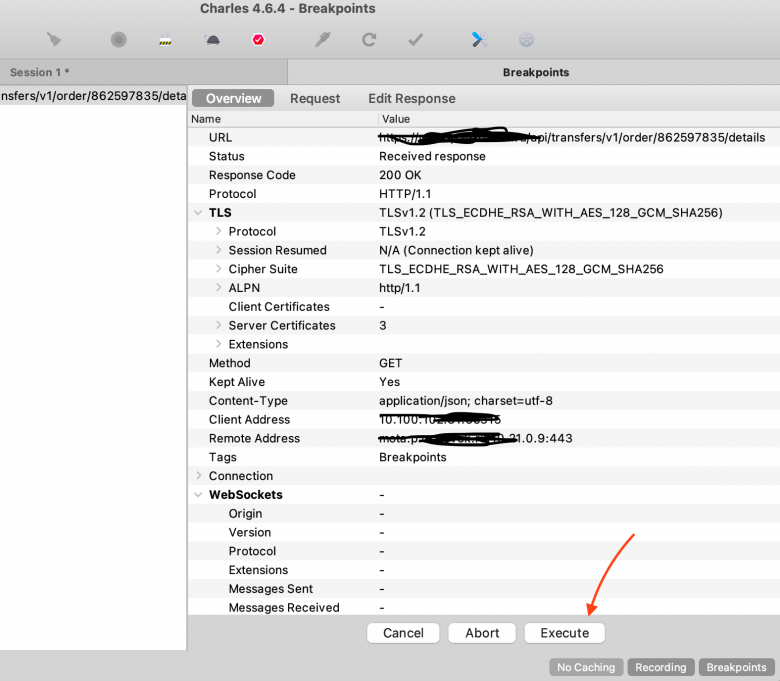Click the 'GET' method value
Screen dimensions: 780x681
(390, 363)
